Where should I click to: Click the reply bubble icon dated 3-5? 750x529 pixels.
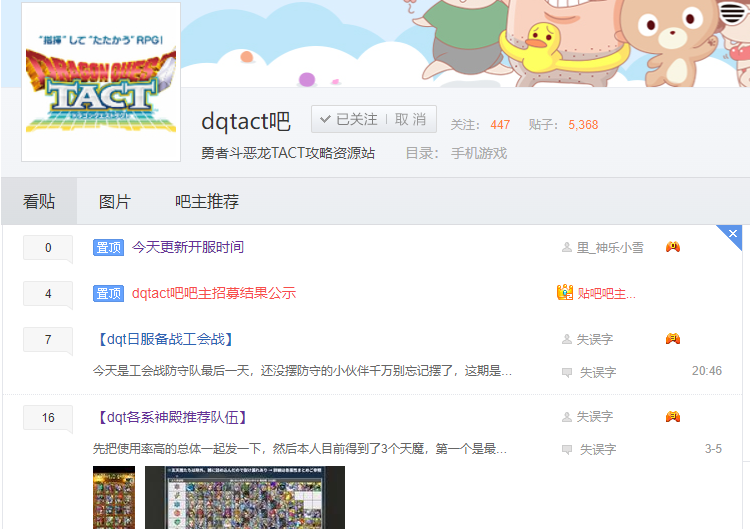[567, 450]
